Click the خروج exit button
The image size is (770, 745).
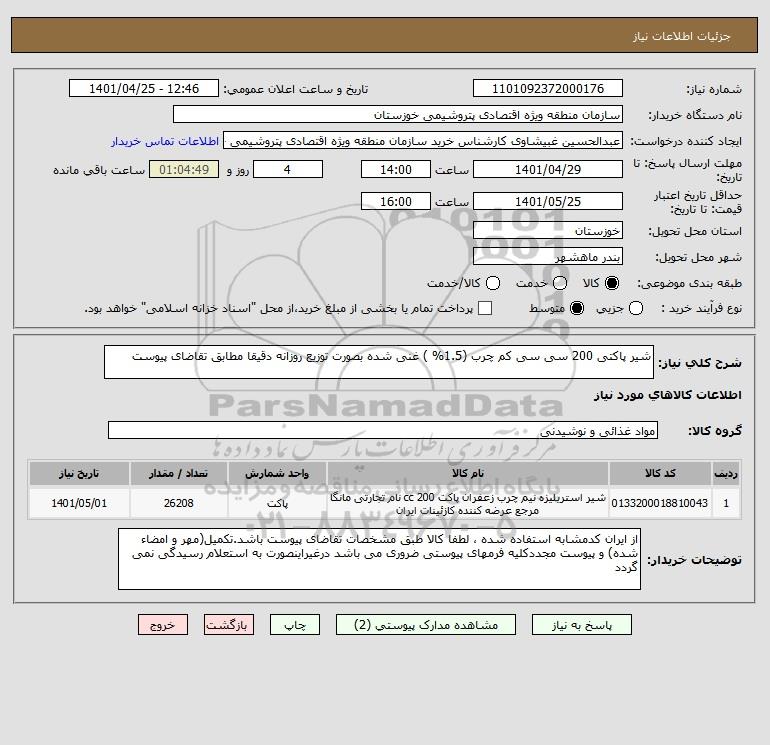[x=163, y=625]
